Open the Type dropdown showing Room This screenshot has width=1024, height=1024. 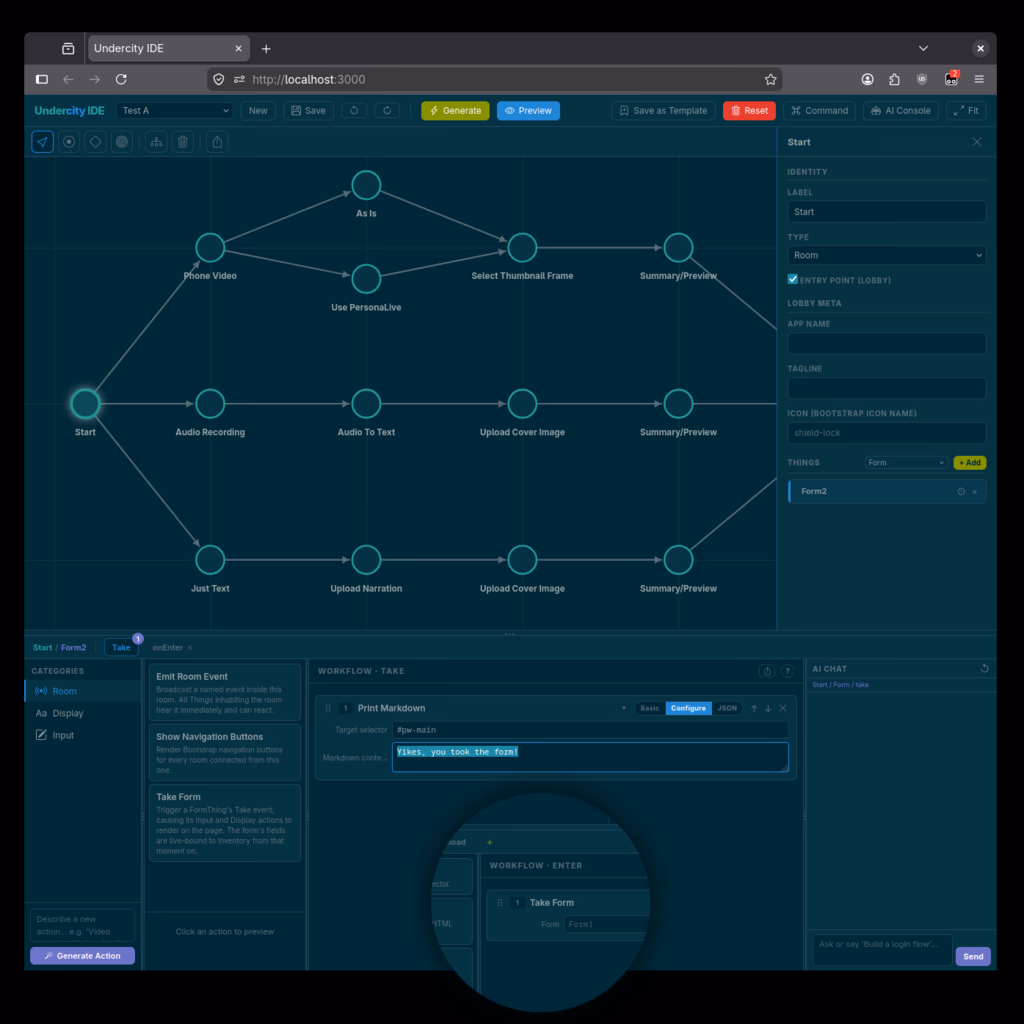click(x=886, y=255)
